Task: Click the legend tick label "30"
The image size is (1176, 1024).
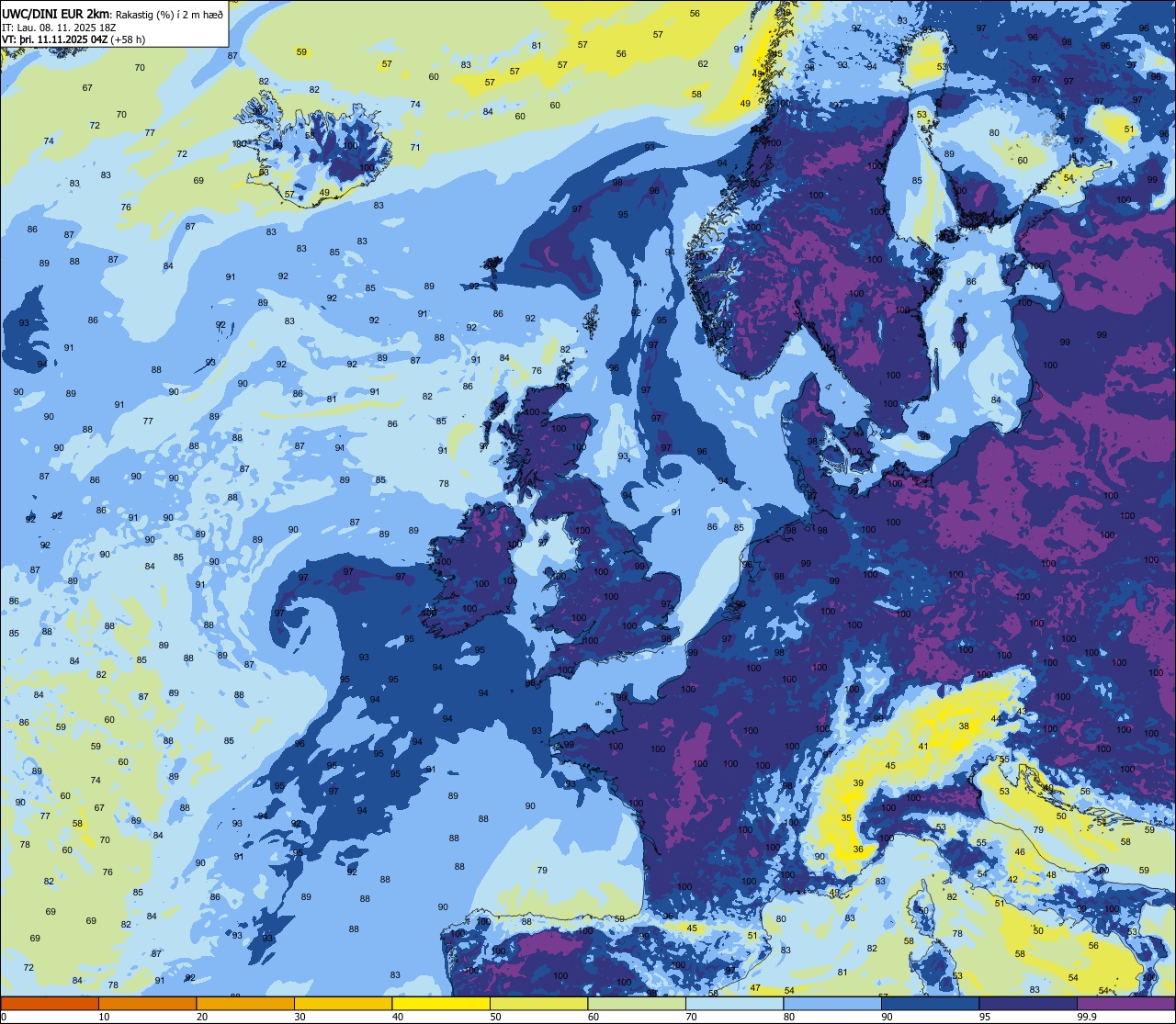Action: [x=300, y=1017]
